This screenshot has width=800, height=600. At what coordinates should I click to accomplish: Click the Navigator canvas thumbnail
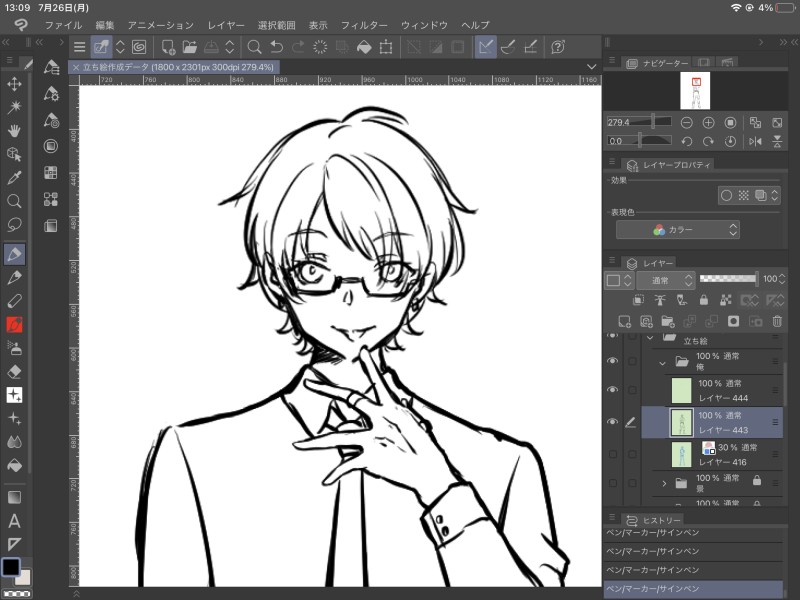pos(695,91)
